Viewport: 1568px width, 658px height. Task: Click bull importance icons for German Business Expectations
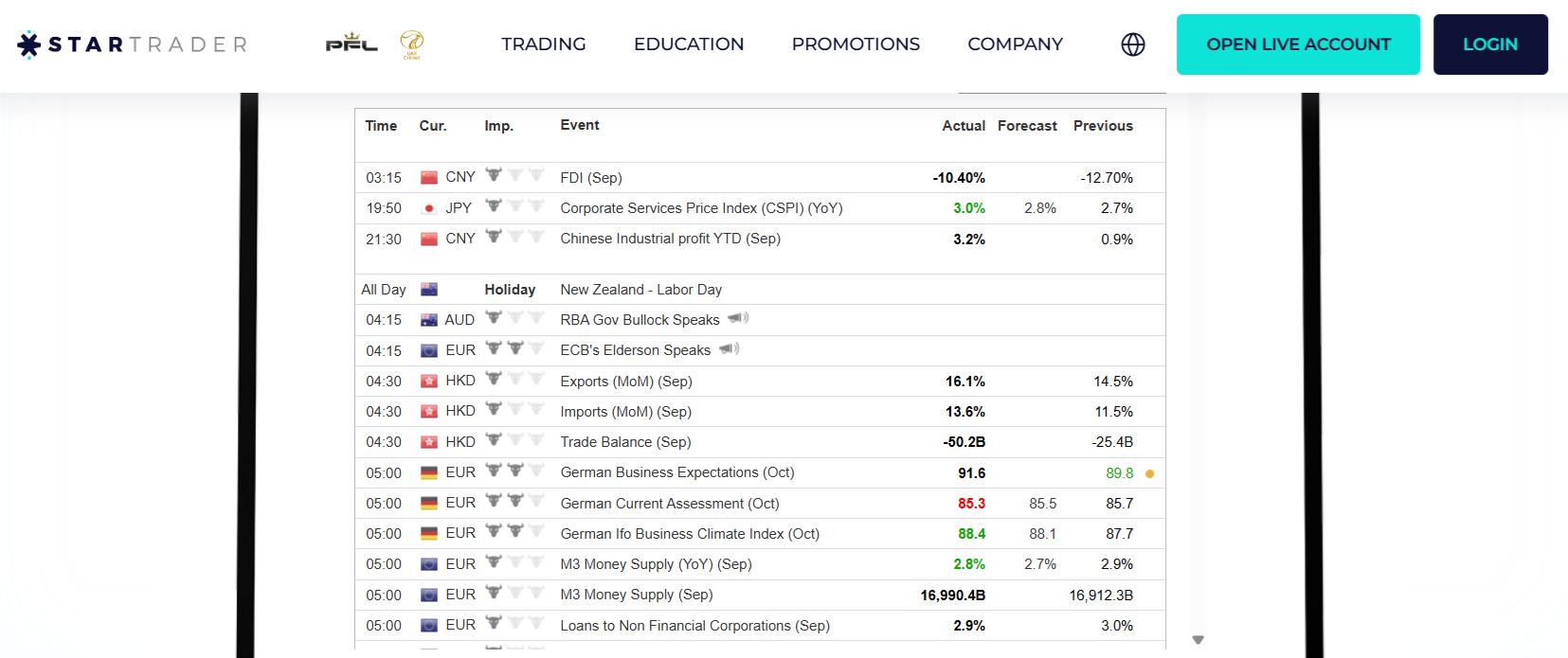[514, 471]
